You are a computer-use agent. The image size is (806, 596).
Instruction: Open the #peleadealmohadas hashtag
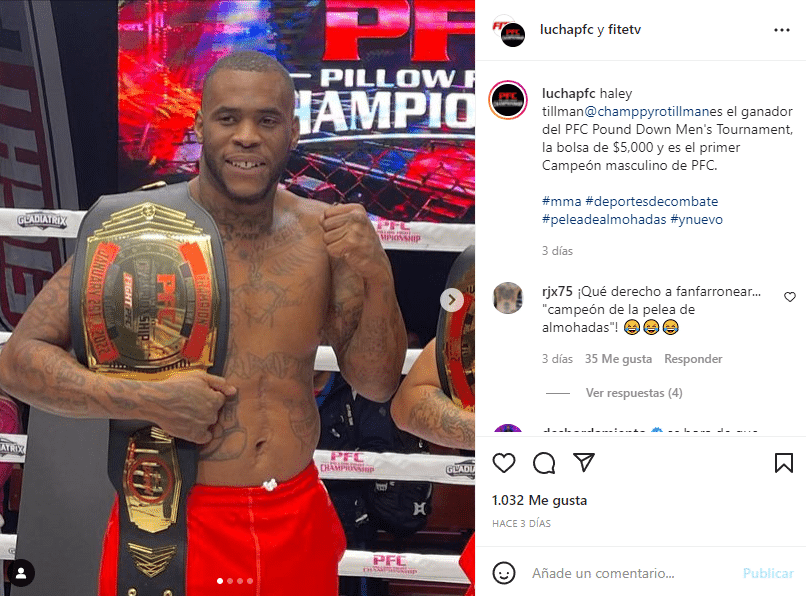coord(604,220)
